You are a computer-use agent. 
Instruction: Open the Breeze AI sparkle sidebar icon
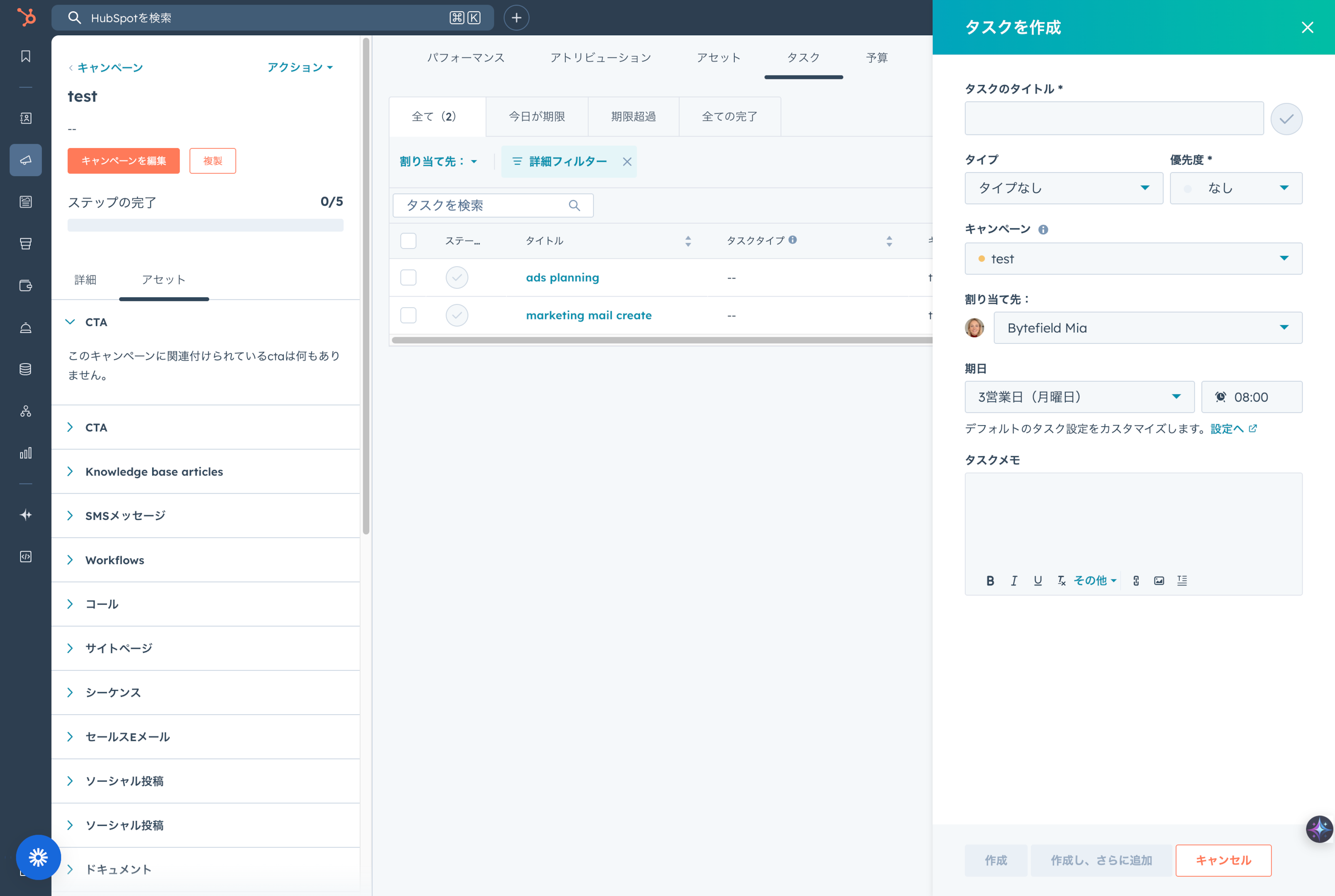coord(26,515)
